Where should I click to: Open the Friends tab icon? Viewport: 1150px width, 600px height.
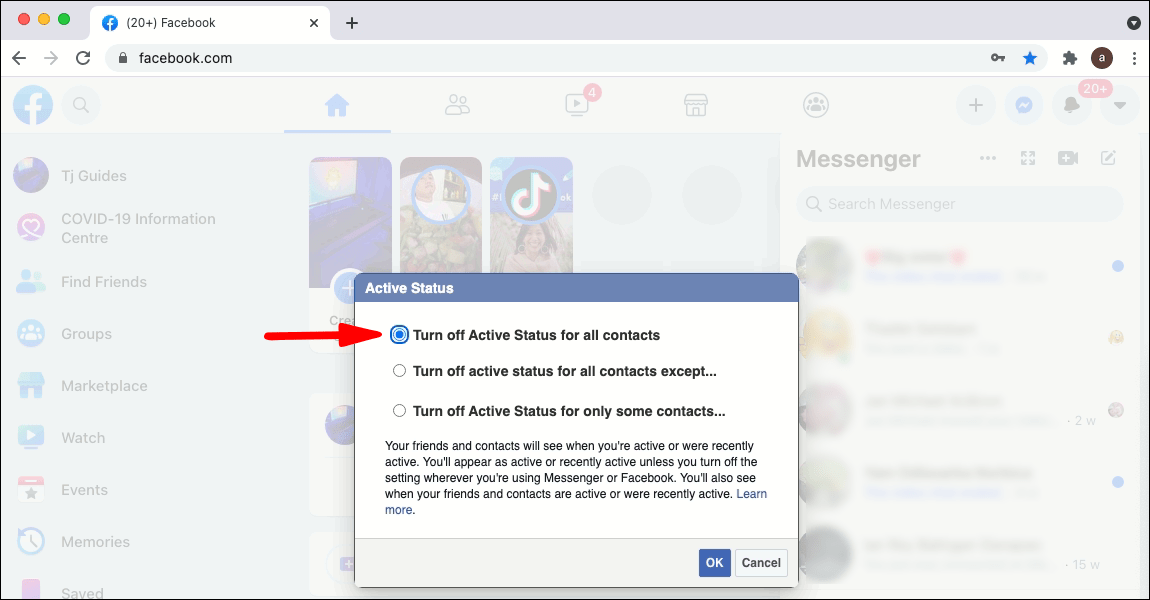point(457,106)
